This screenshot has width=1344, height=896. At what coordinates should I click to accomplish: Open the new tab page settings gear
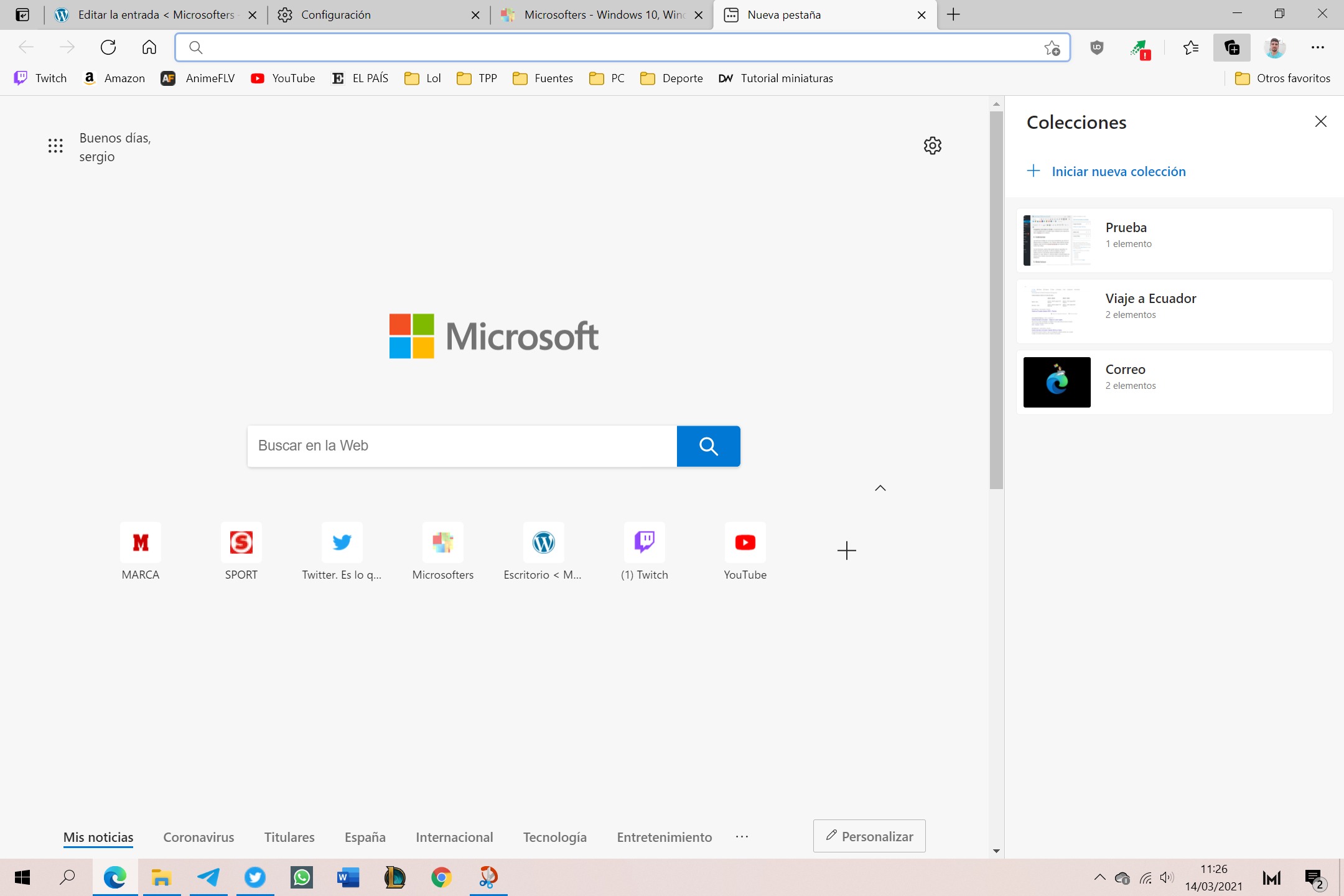932,146
